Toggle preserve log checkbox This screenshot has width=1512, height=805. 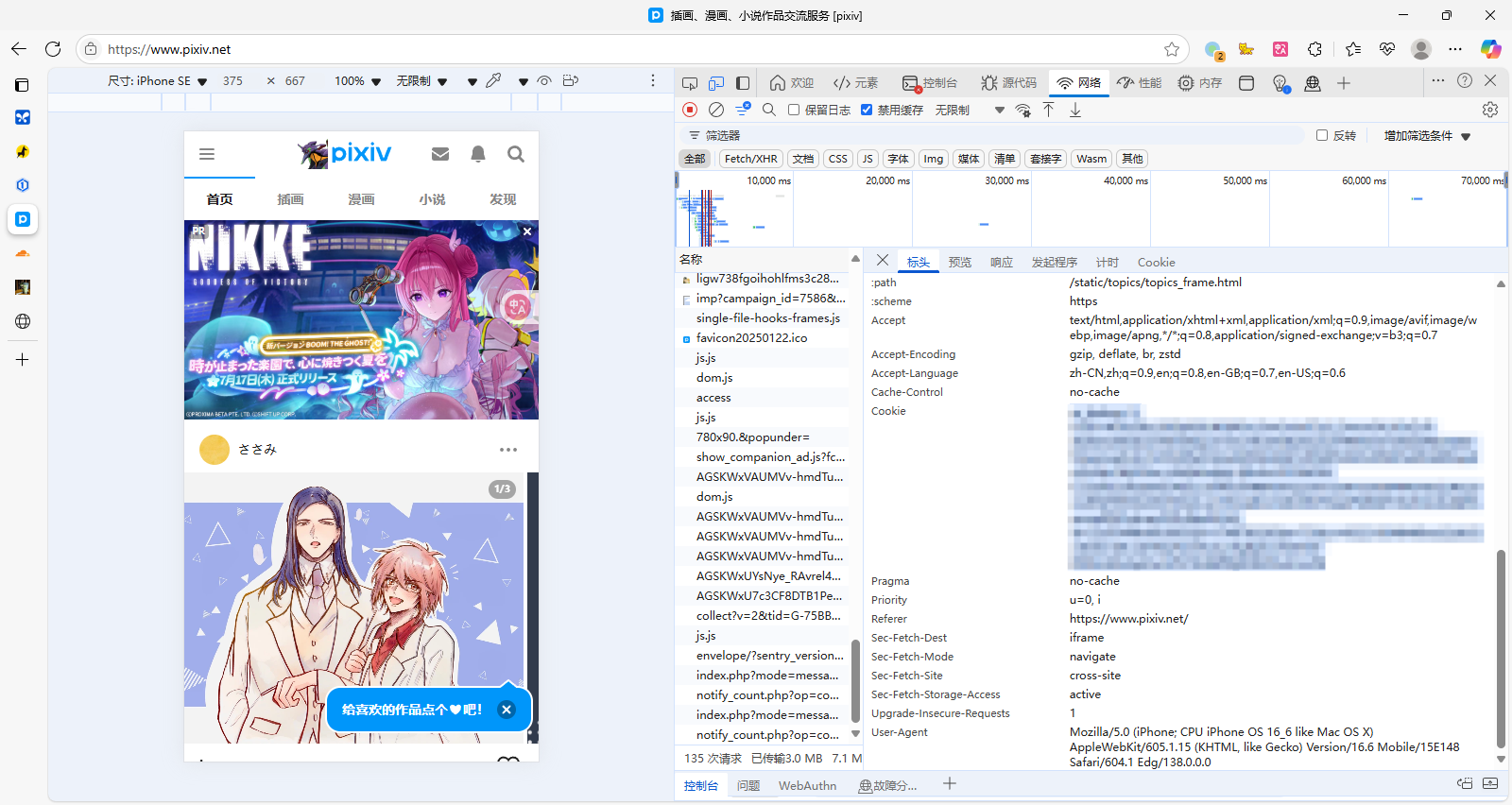click(x=794, y=110)
